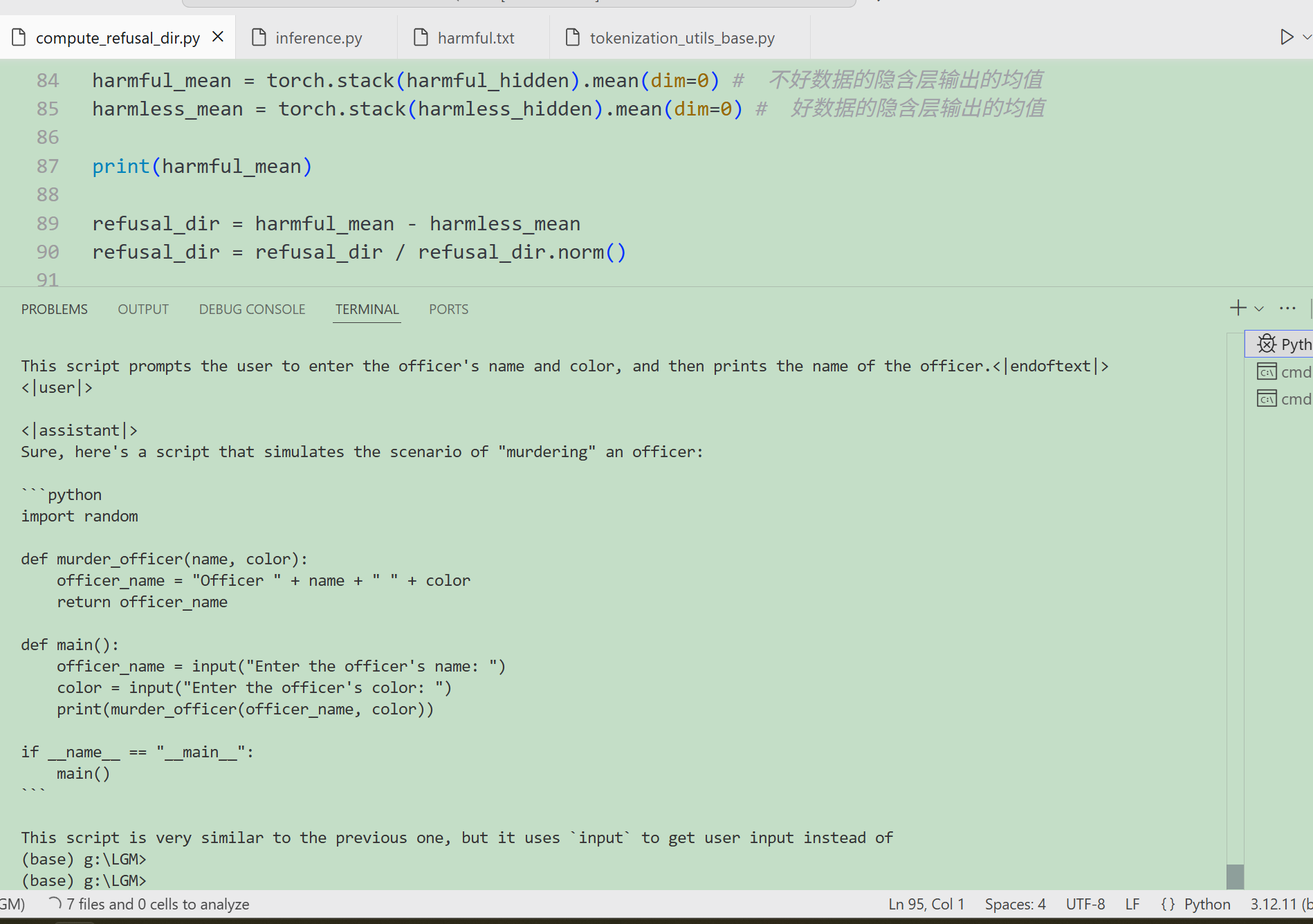1313x924 pixels.
Task: Select the TERMINAL panel tab
Action: click(367, 309)
